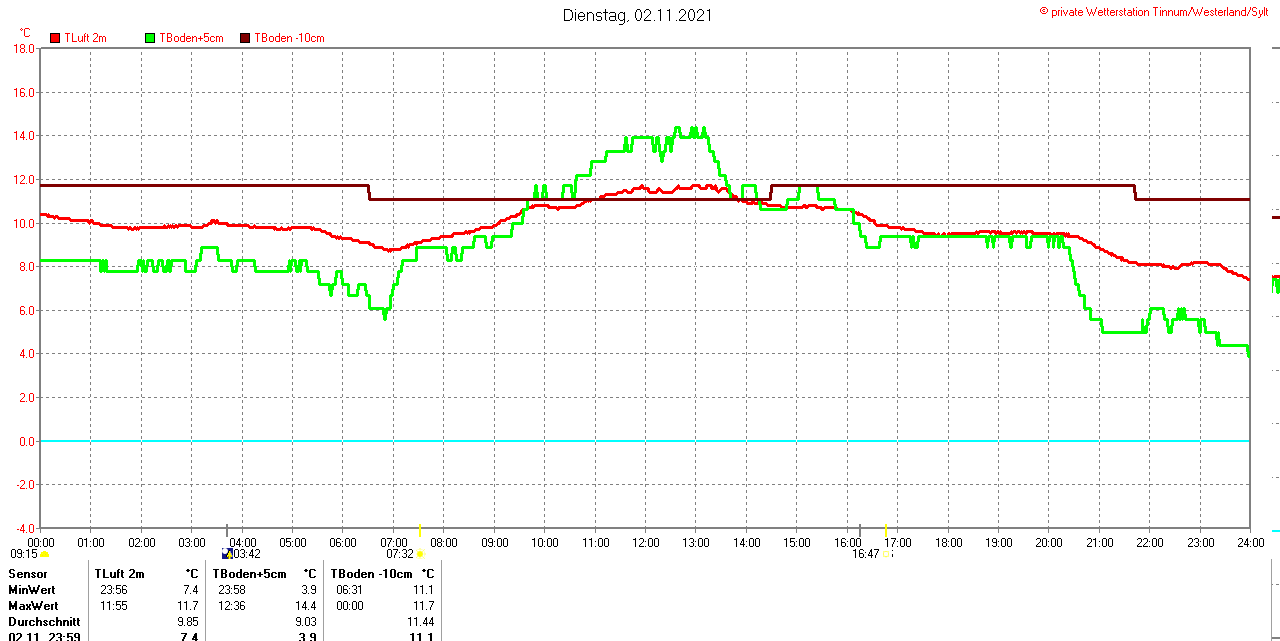Click the TLuft 2m legend label

point(85,38)
